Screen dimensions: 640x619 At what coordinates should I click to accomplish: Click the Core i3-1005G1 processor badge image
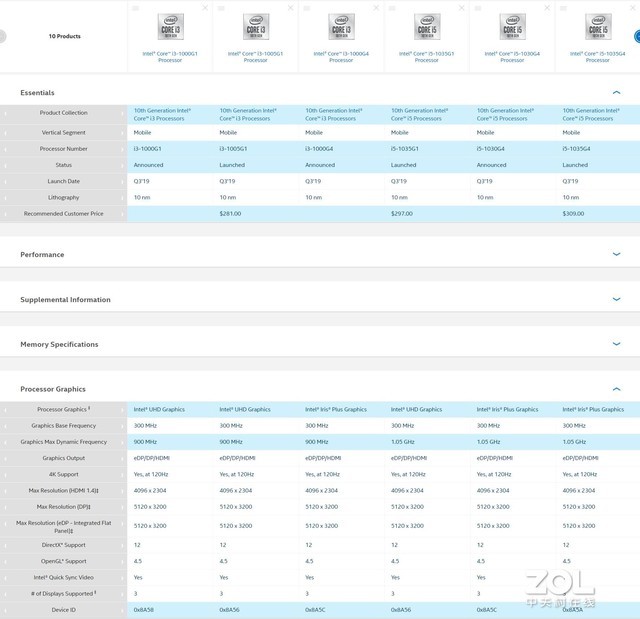click(256, 27)
